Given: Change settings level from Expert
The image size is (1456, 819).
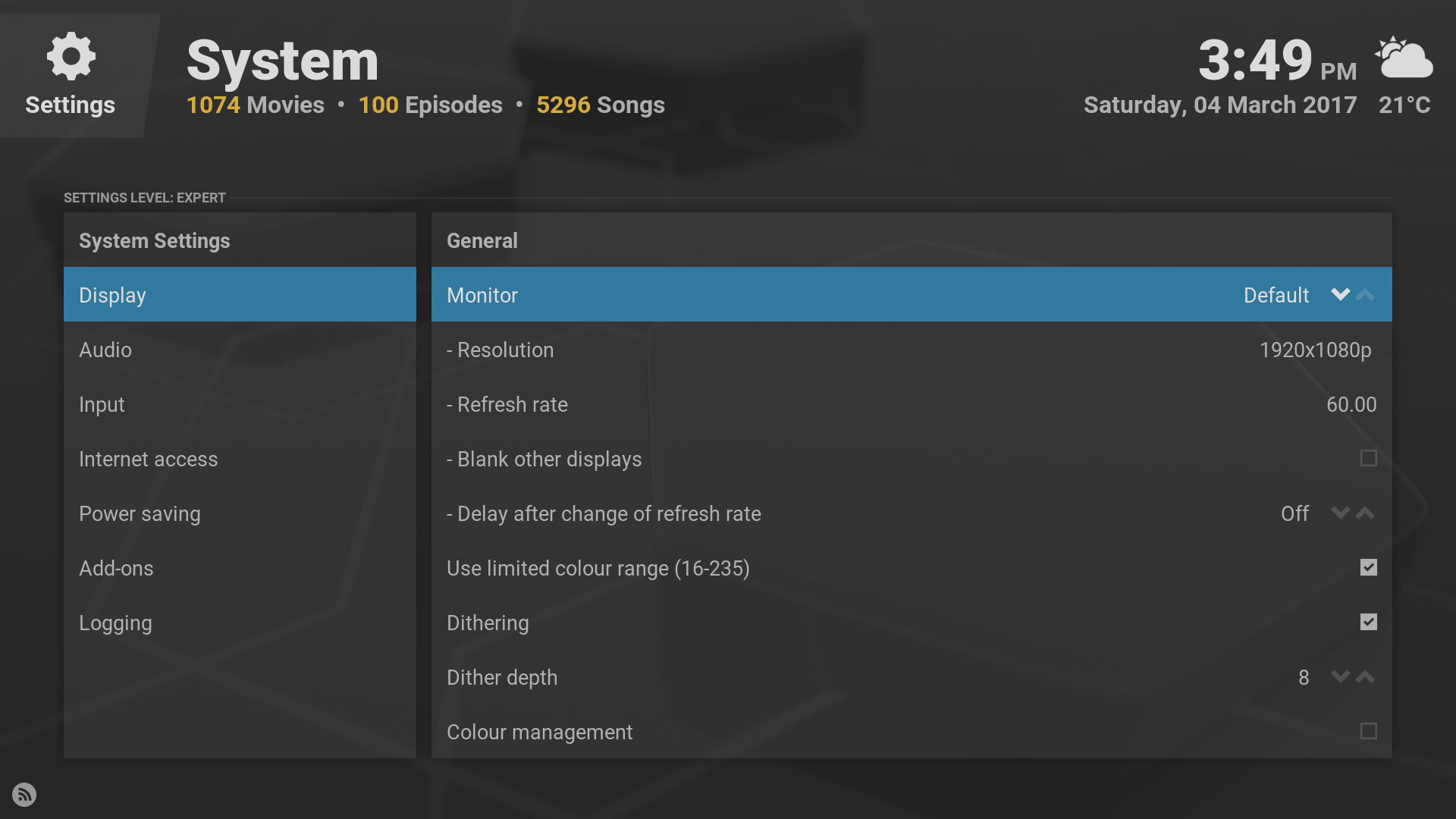Looking at the screenshot, I should (145, 198).
